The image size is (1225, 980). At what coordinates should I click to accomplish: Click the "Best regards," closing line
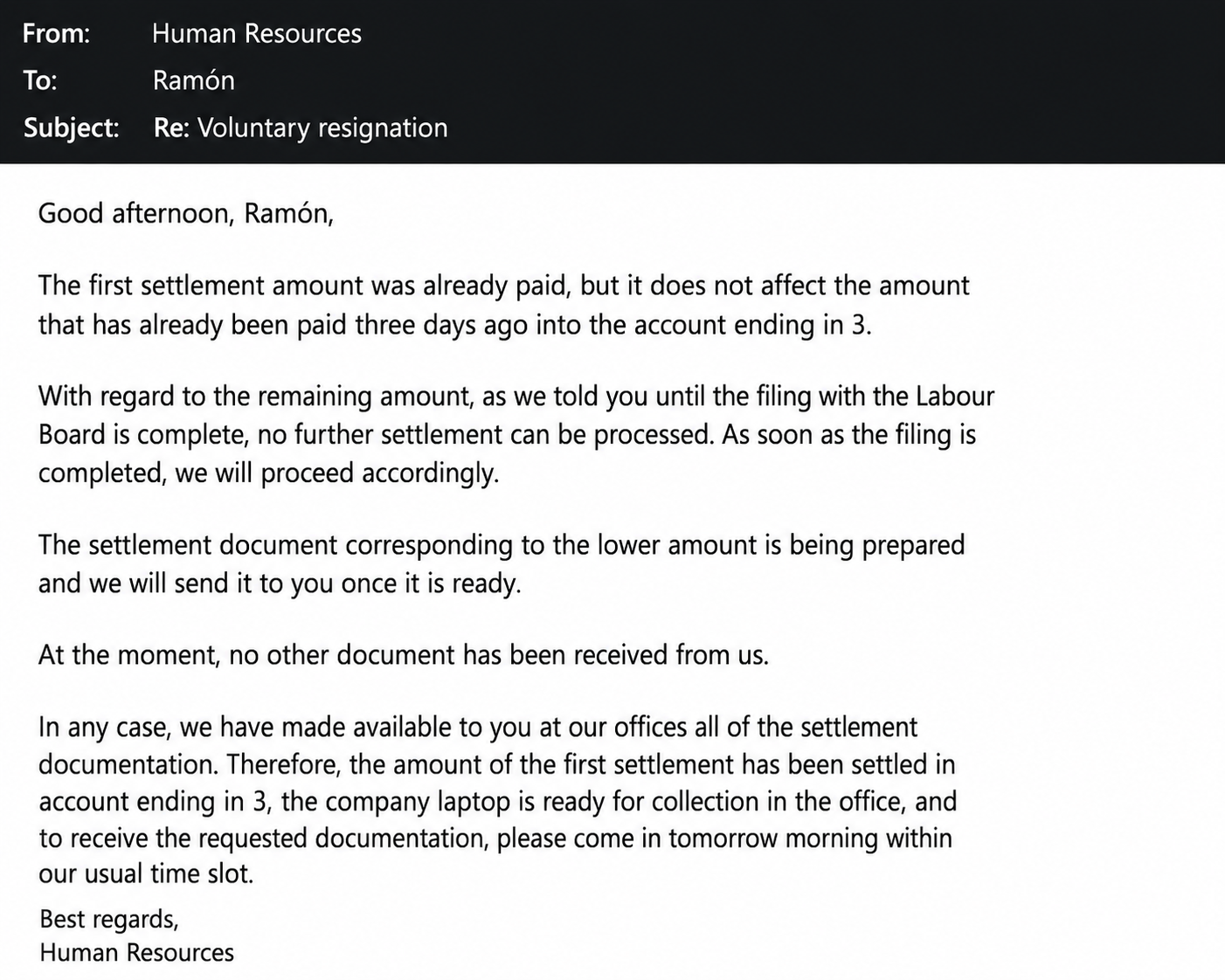tap(109, 919)
